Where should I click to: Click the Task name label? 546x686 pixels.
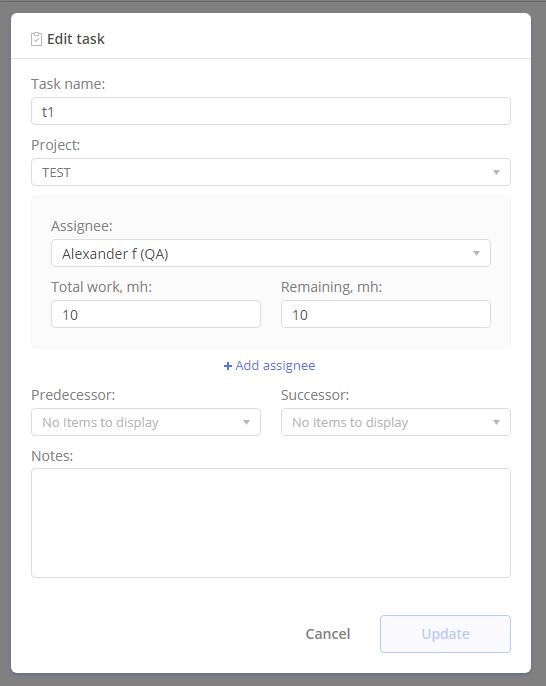tap(68, 84)
